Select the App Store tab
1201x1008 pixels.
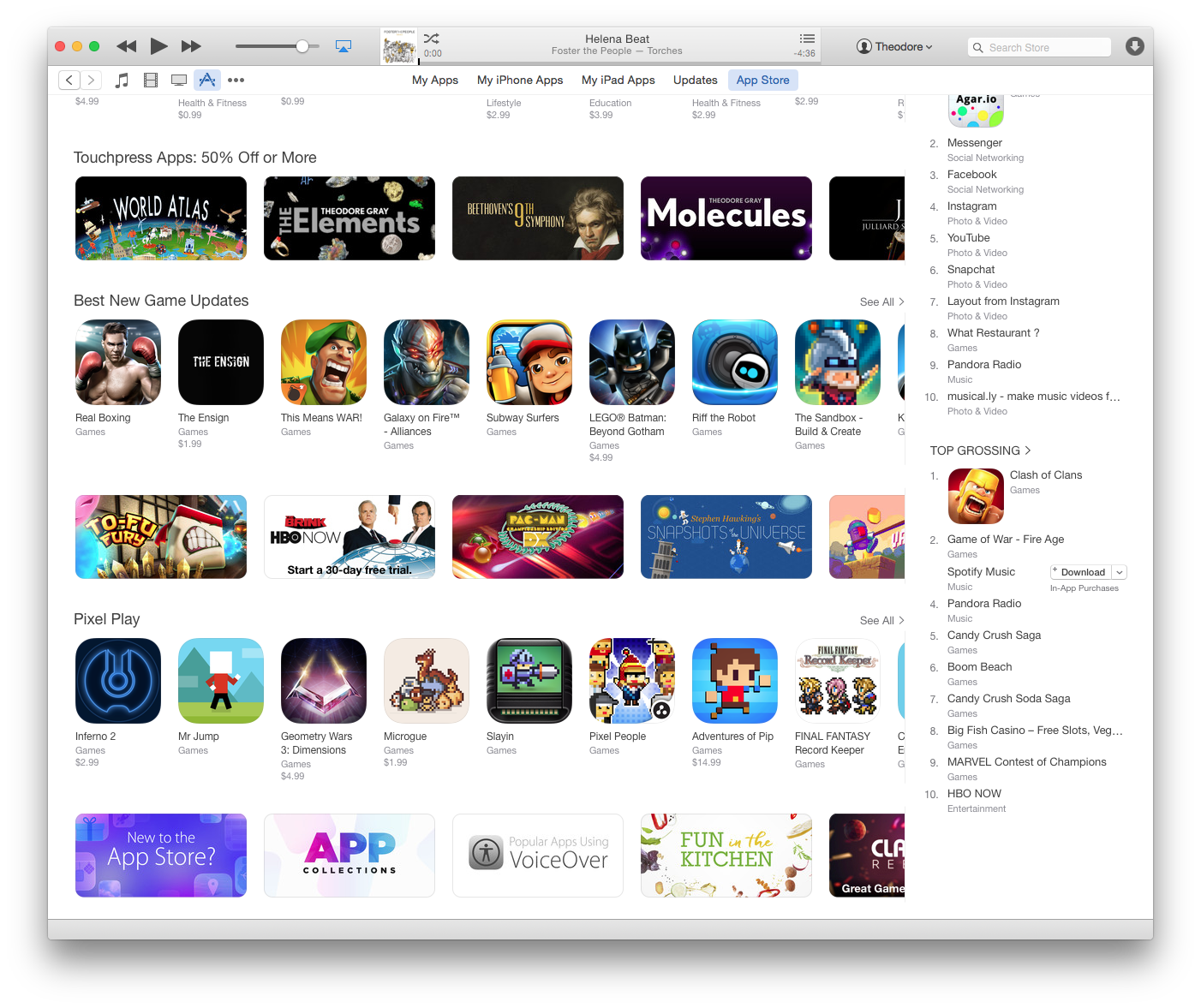[x=763, y=81]
